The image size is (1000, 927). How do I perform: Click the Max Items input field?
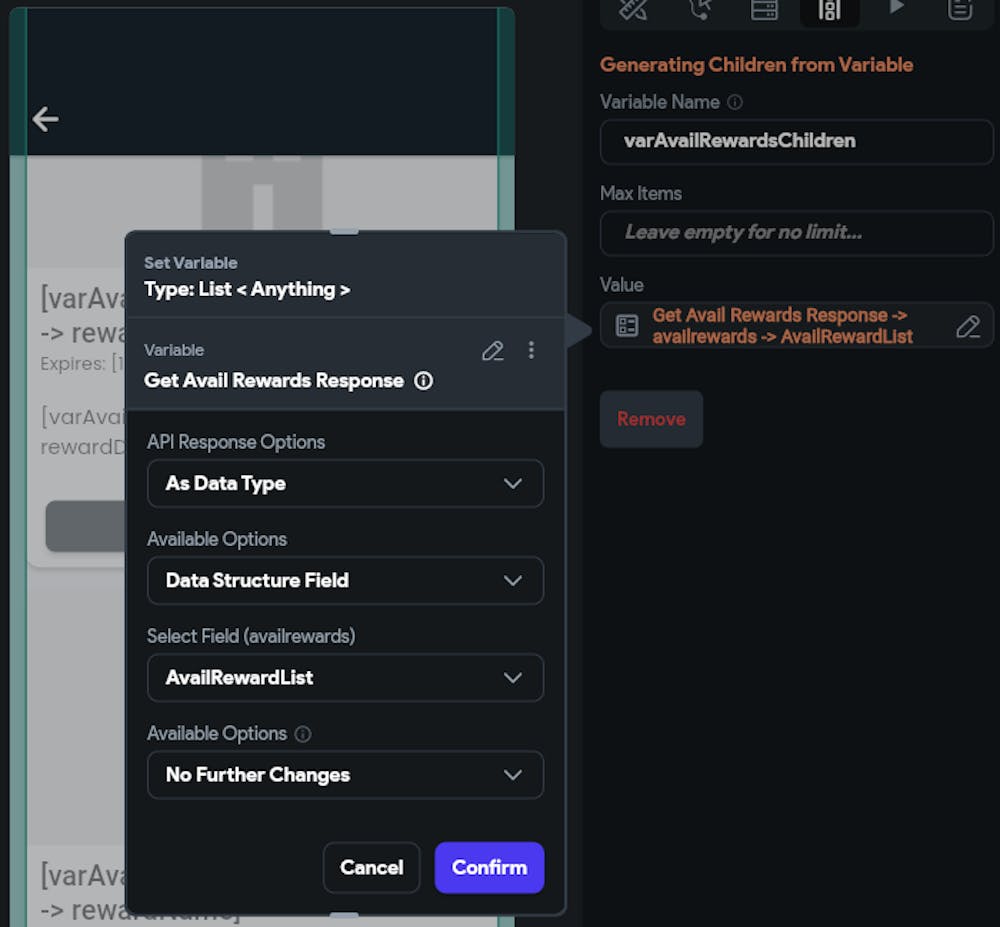796,232
